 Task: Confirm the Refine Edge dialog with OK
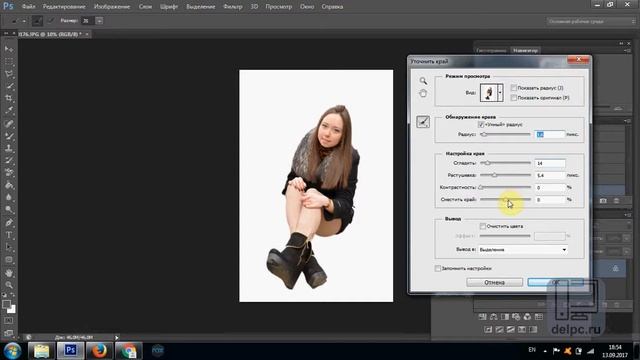[x=556, y=282]
